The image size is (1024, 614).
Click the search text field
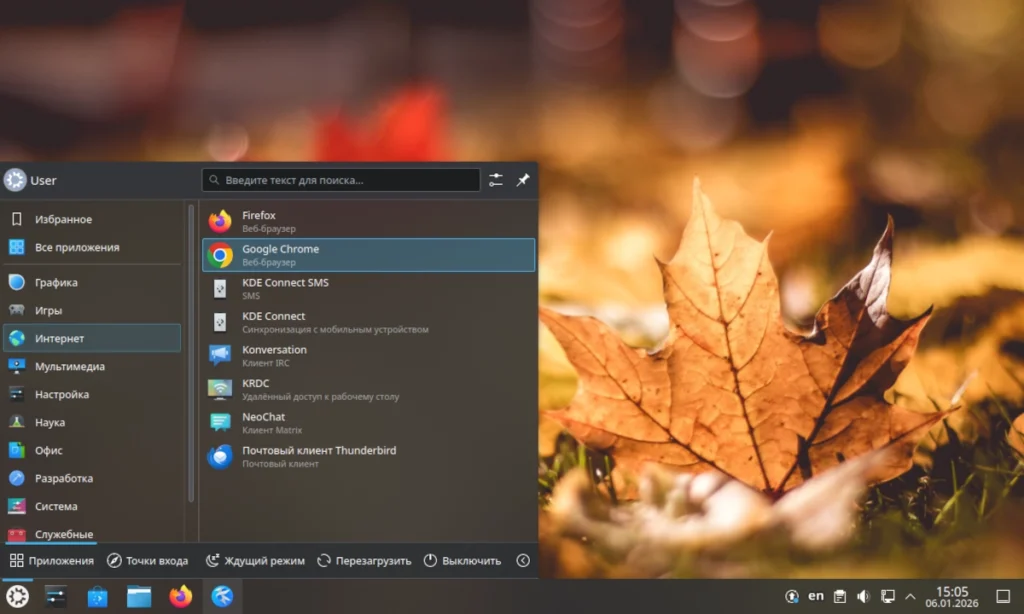(x=341, y=180)
